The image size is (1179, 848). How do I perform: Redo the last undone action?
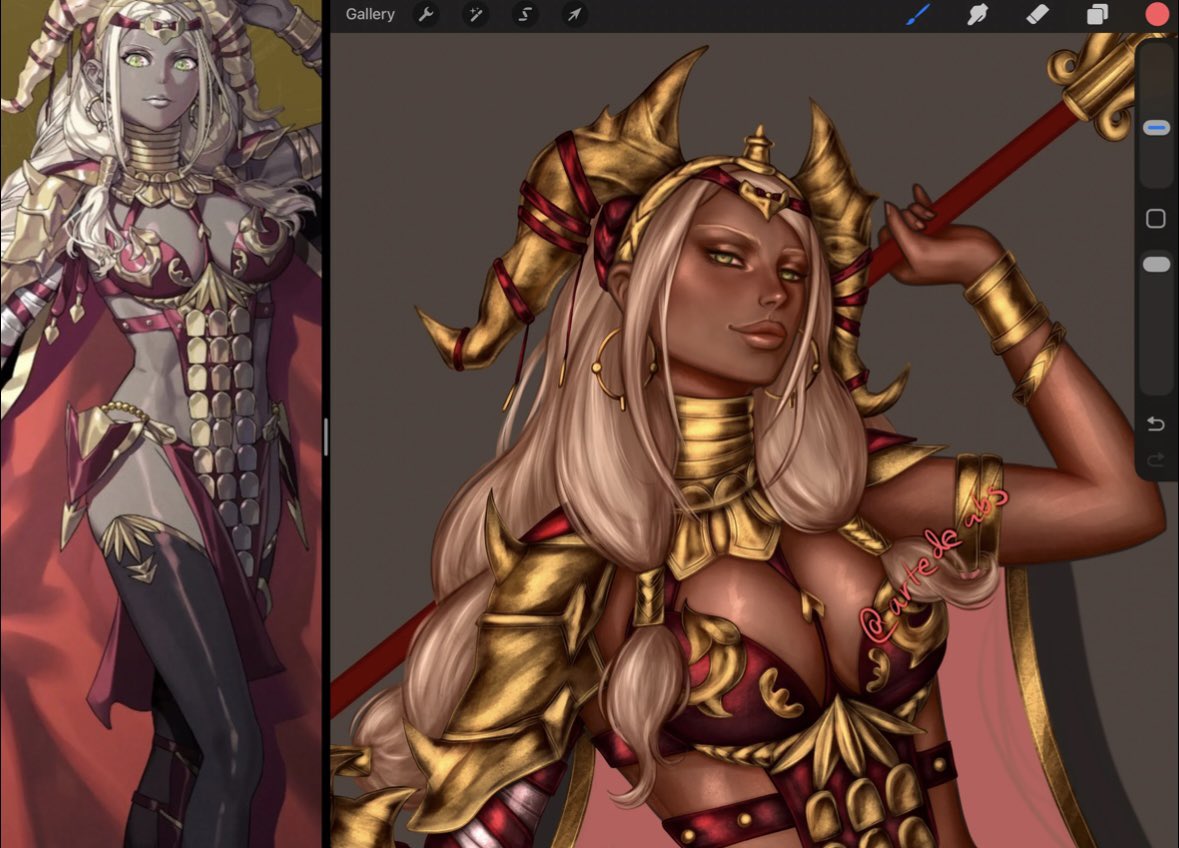[x=1156, y=460]
